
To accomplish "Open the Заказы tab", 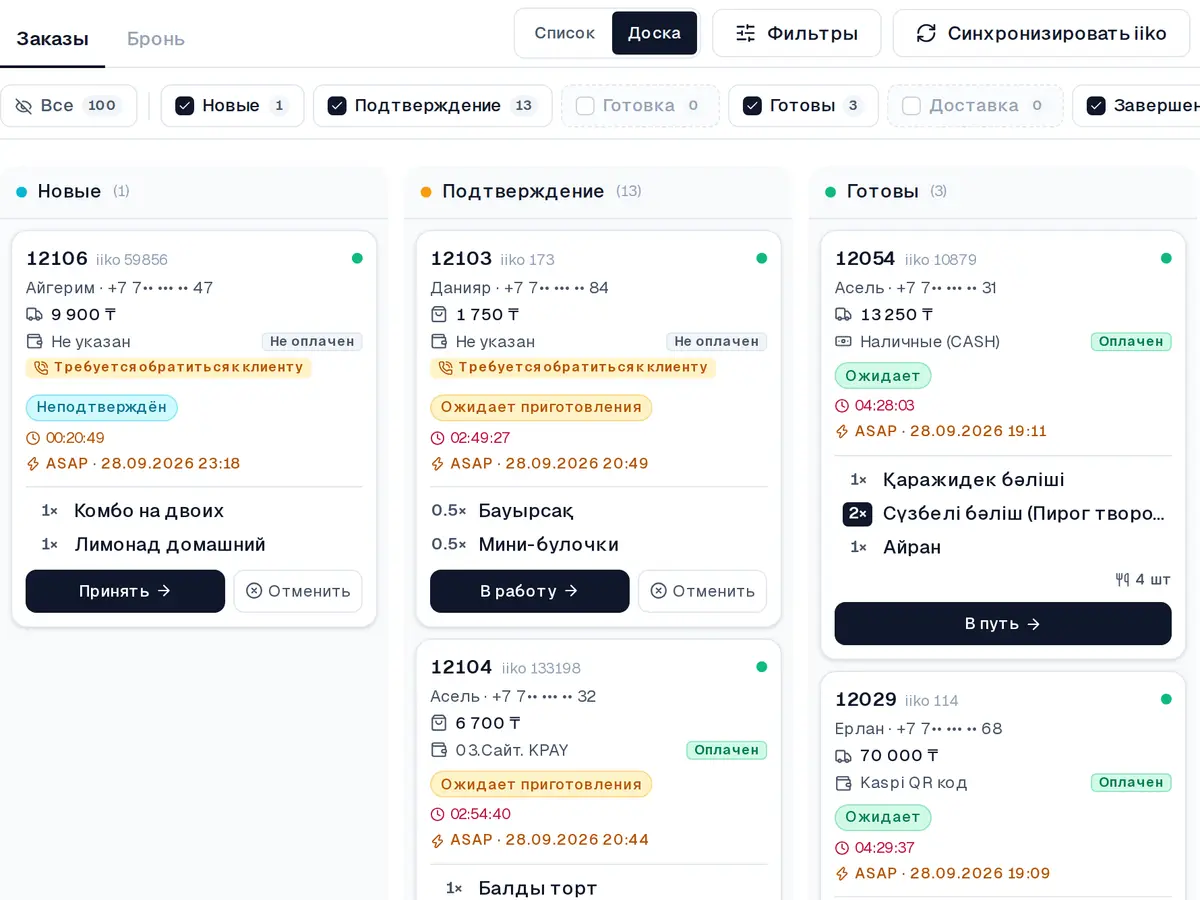I will [x=52, y=39].
